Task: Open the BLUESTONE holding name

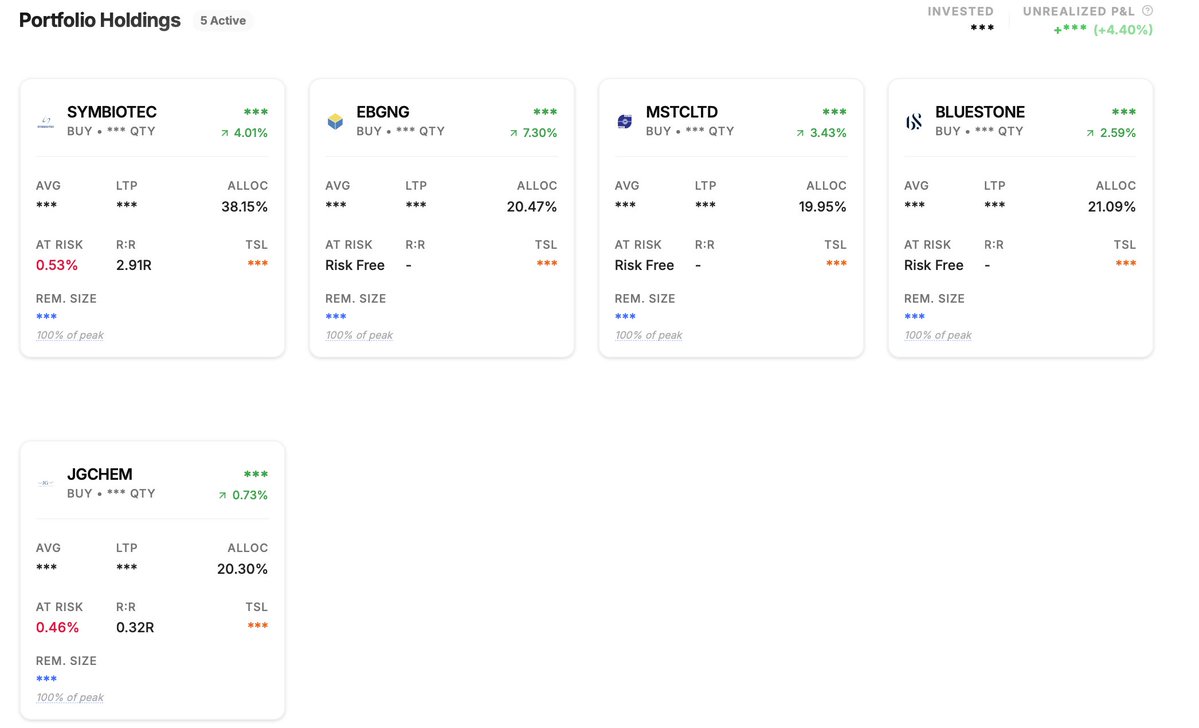Action: (980, 112)
